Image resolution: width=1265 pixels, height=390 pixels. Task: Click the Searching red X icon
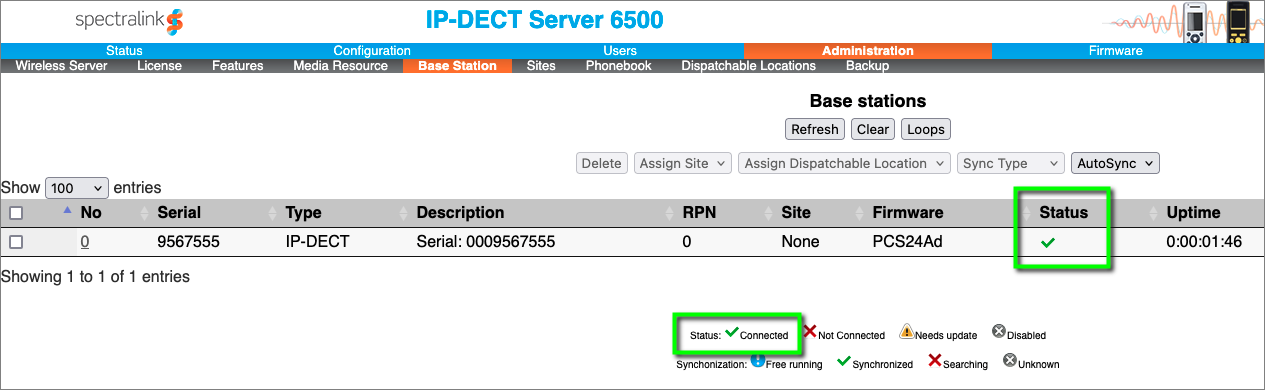[935, 361]
